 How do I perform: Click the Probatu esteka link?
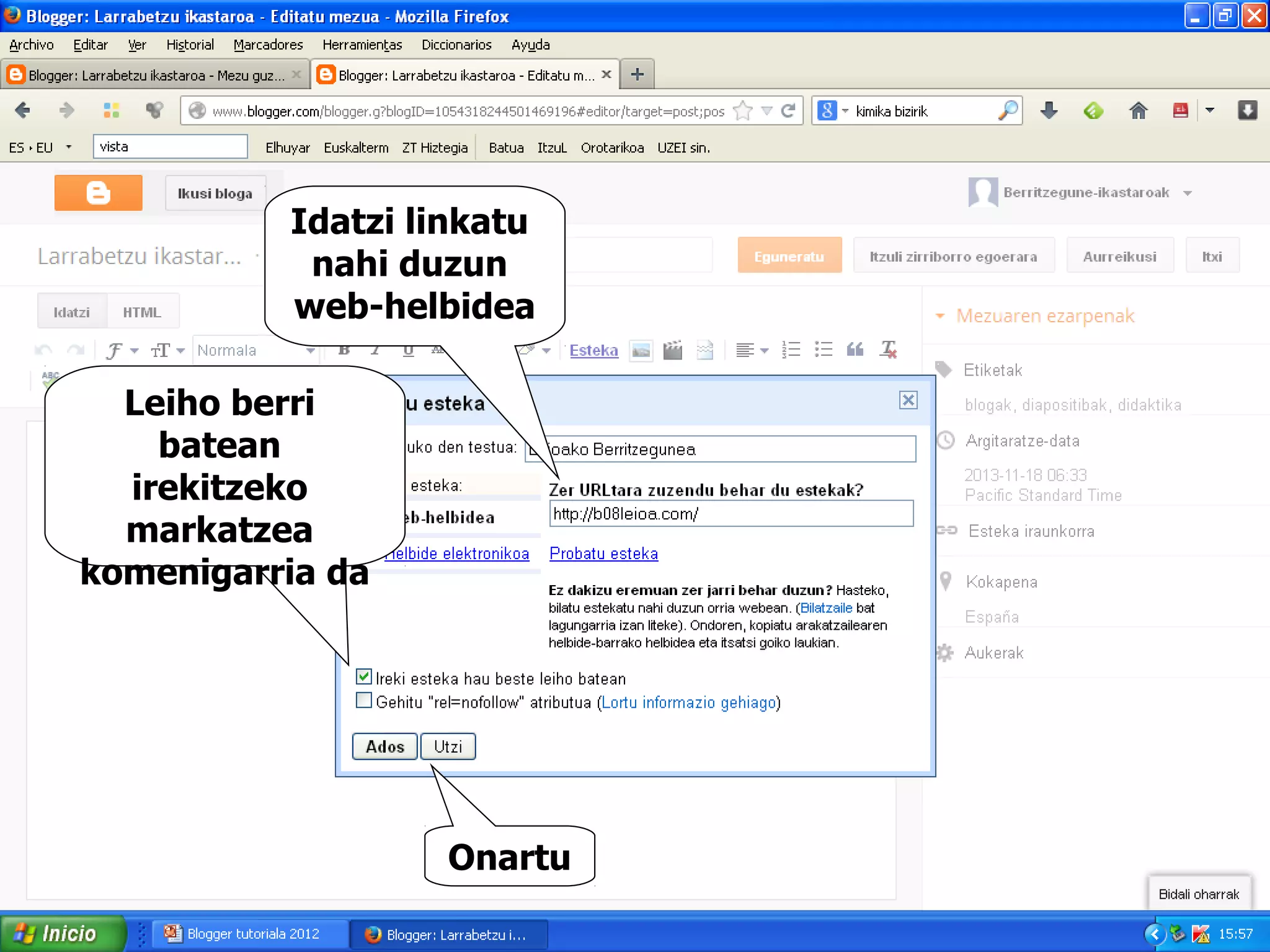(x=603, y=553)
